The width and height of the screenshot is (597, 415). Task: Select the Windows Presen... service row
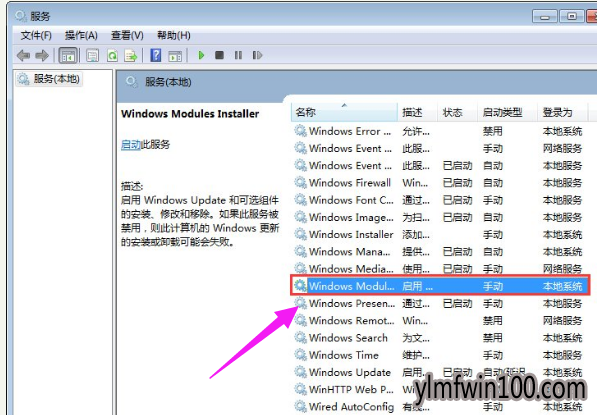[x=440, y=303]
